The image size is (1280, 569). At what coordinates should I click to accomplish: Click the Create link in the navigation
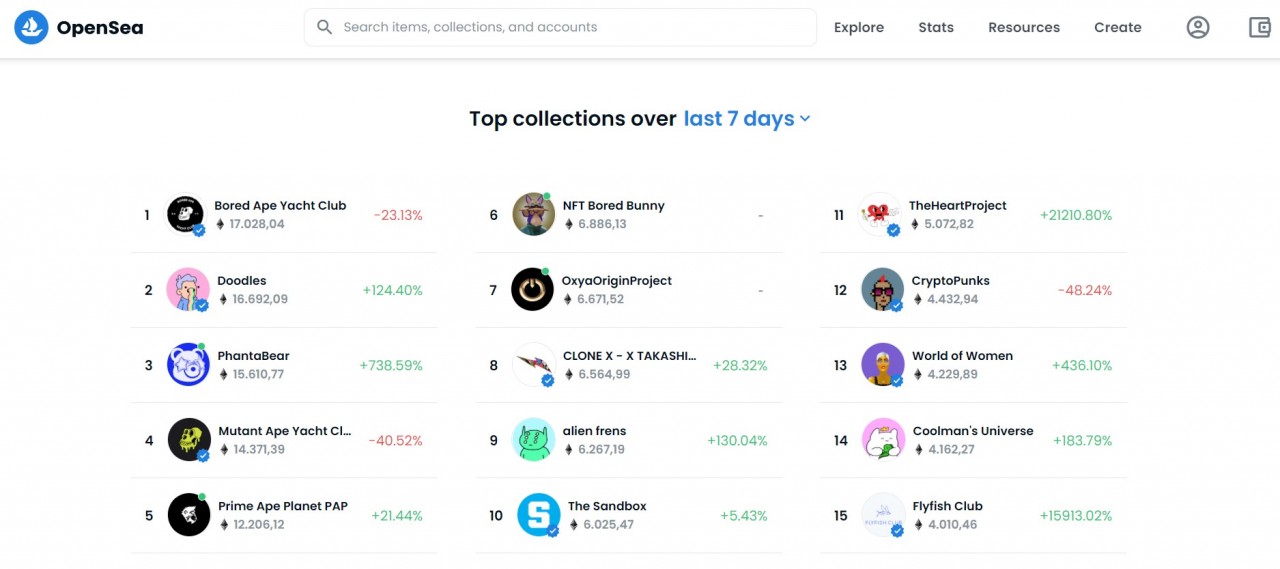pos(1118,28)
